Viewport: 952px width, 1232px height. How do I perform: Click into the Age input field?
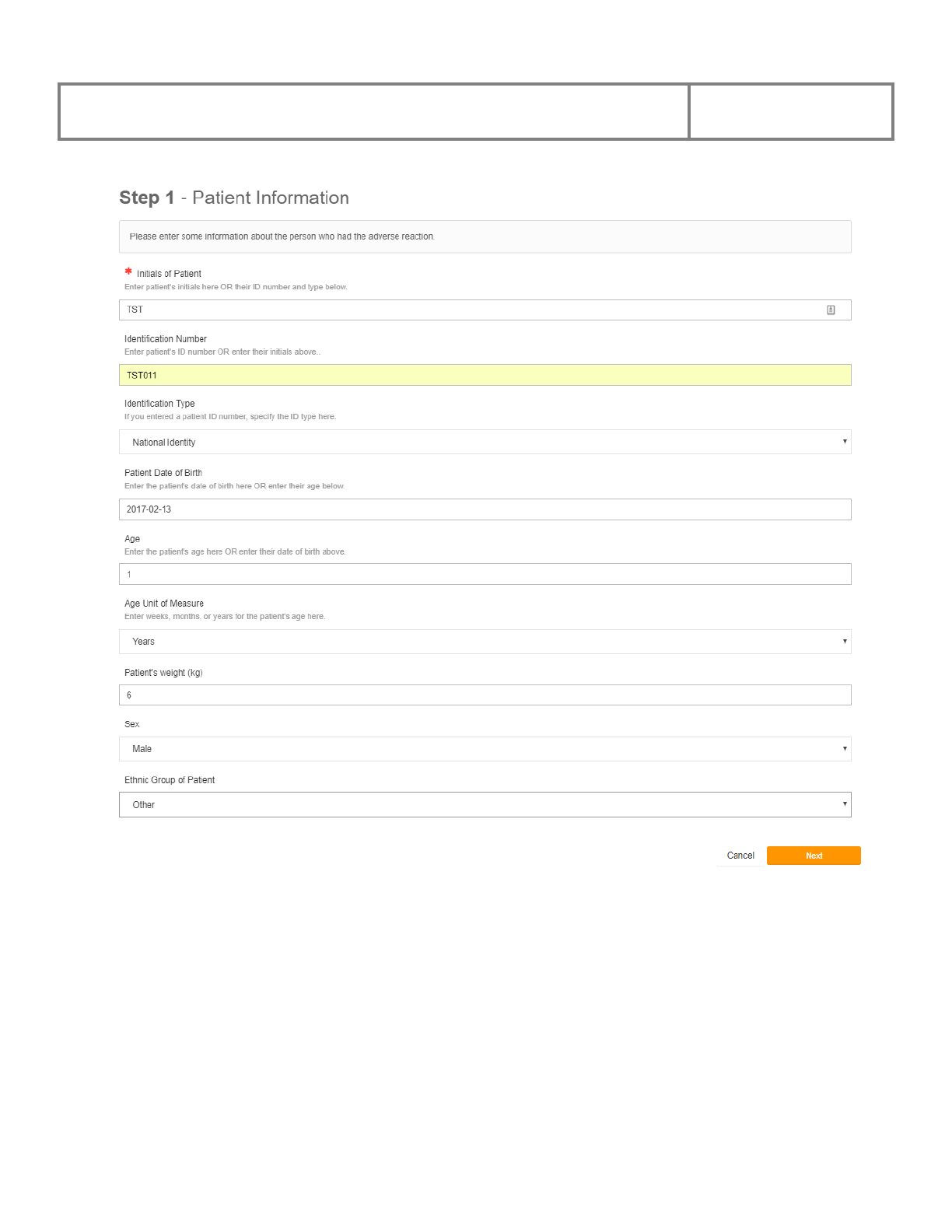coord(485,574)
